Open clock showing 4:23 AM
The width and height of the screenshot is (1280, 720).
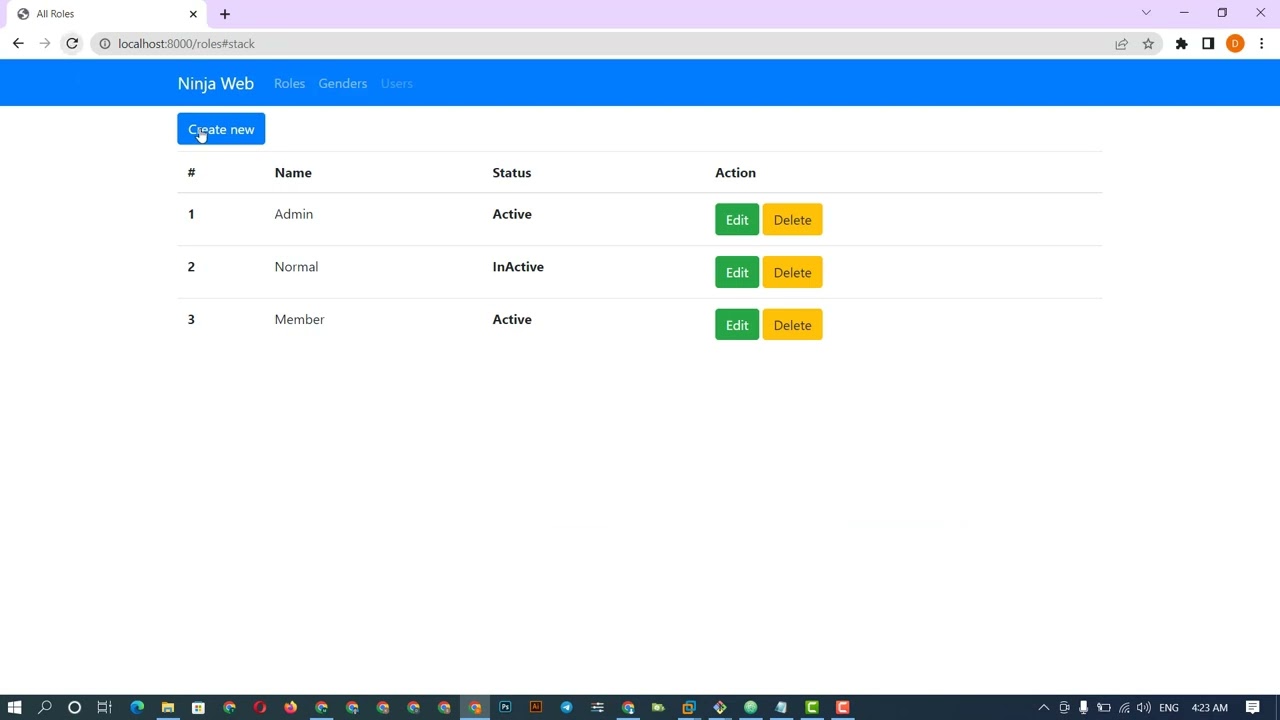[1210, 708]
